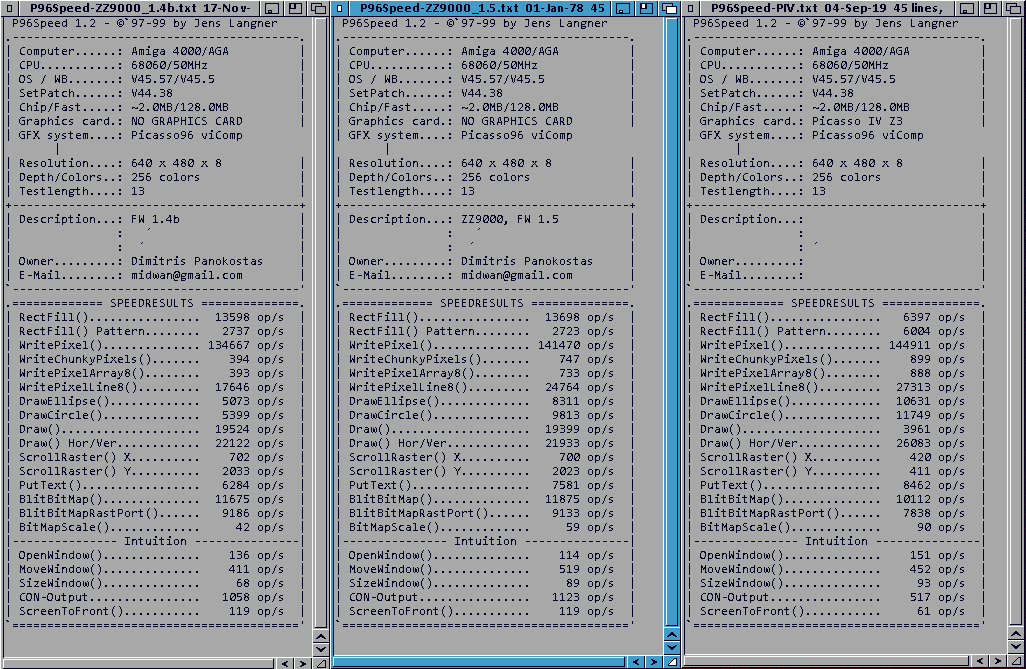Close the P96Speed-ZZ9000_1.5.txt window

click(x=340, y=9)
